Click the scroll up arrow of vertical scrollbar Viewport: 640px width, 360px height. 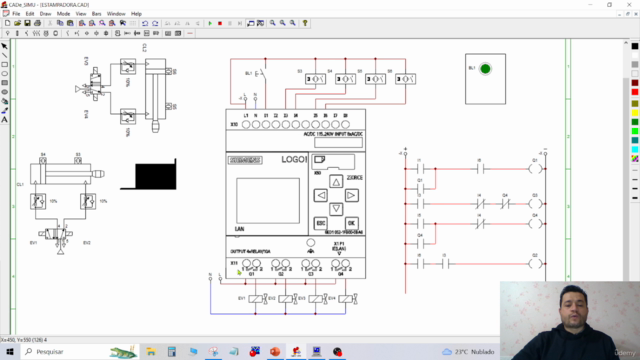[626, 42]
